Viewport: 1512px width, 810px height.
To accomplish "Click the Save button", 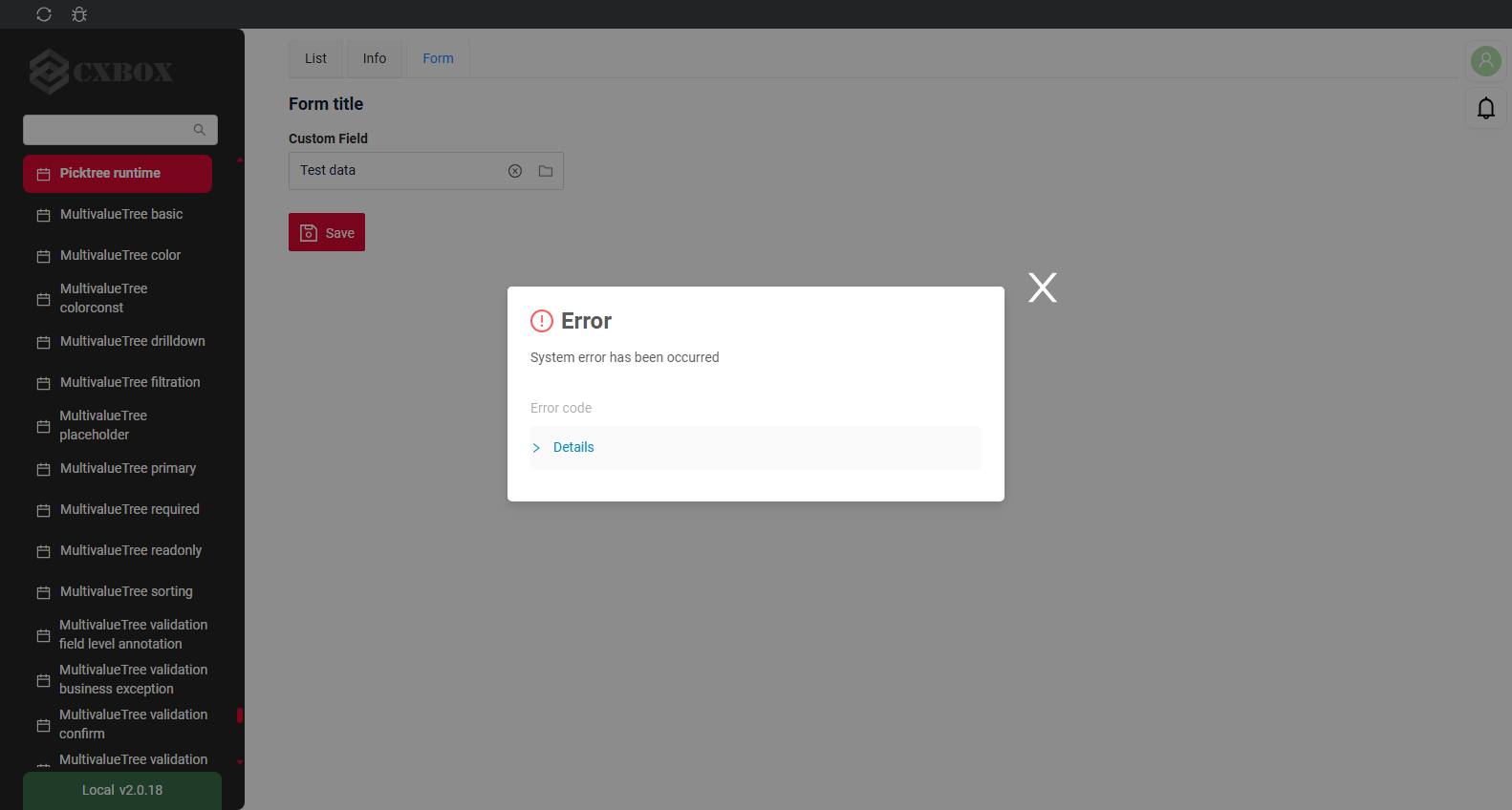I will coord(327,232).
